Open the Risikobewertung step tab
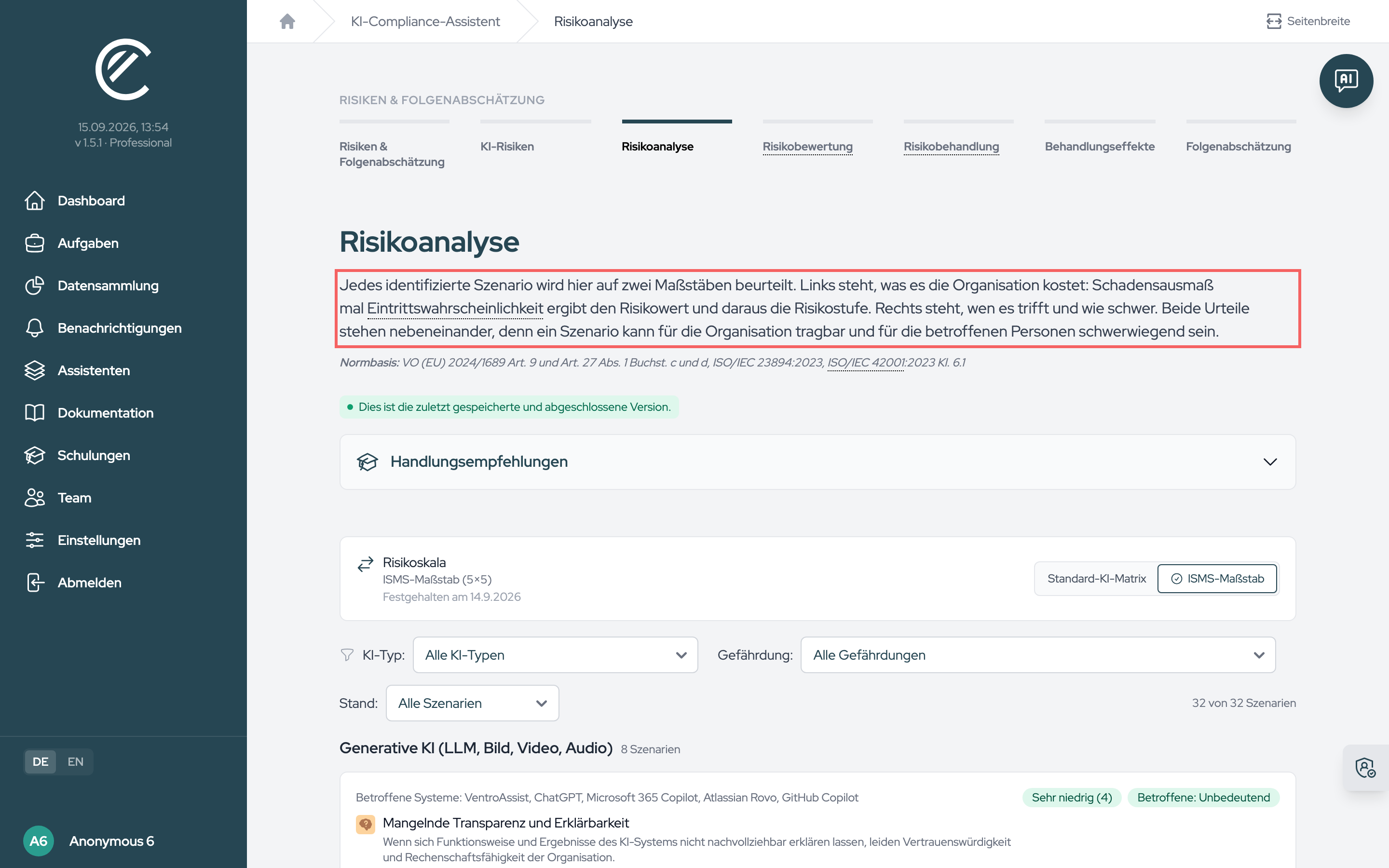This screenshot has width=1389, height=868. tap(807, 147)
